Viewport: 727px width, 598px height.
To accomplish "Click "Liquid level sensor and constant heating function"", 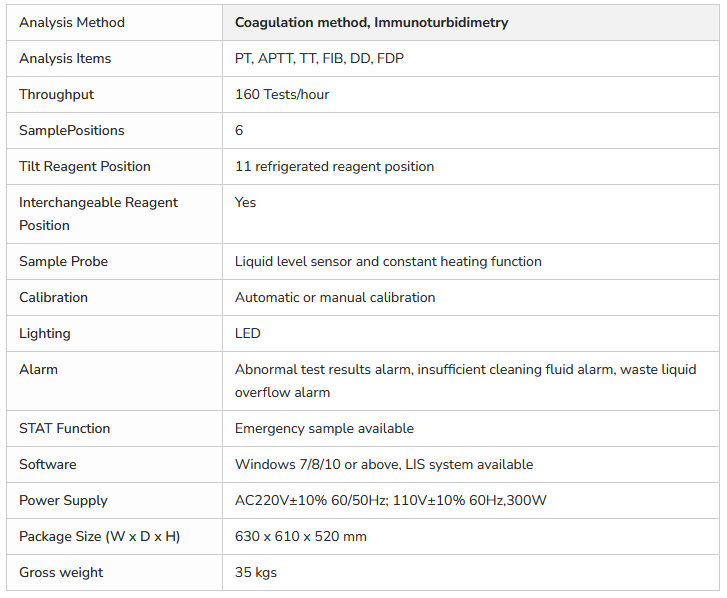I will tap(388, 261).
